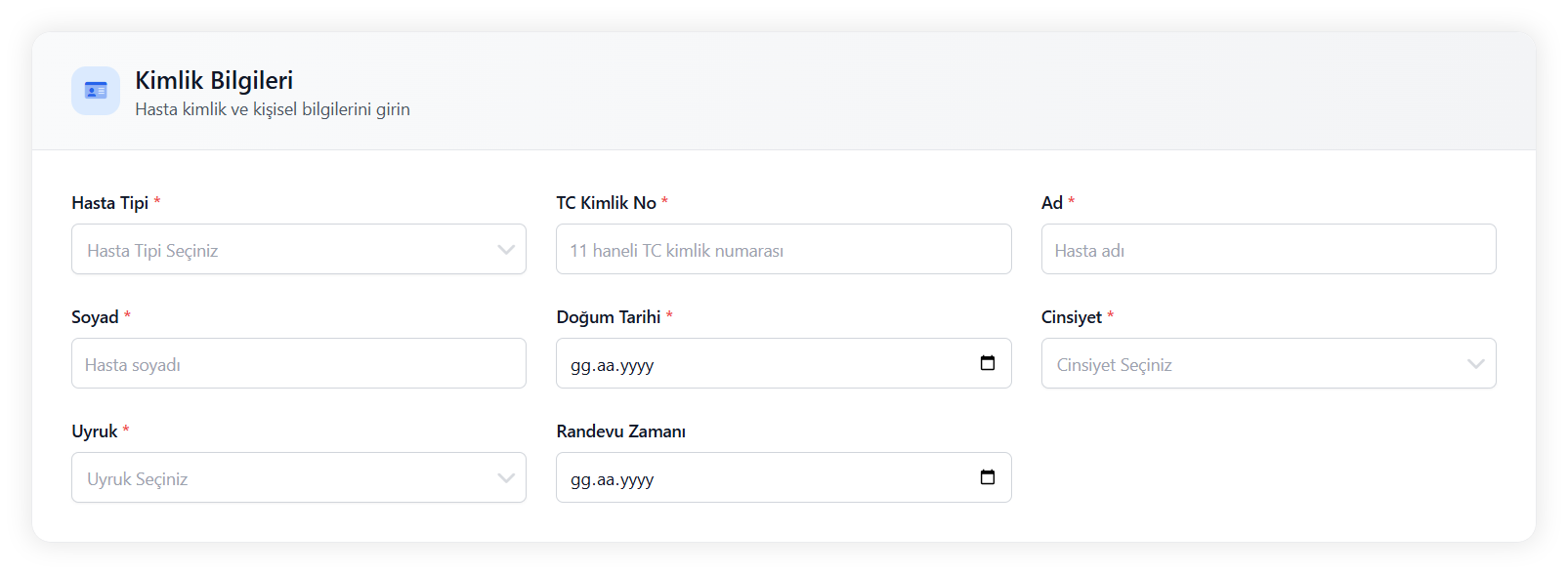Focus the Hasta adı input field
Screen dimensions: 1568x574
(x=1268, y=250)
